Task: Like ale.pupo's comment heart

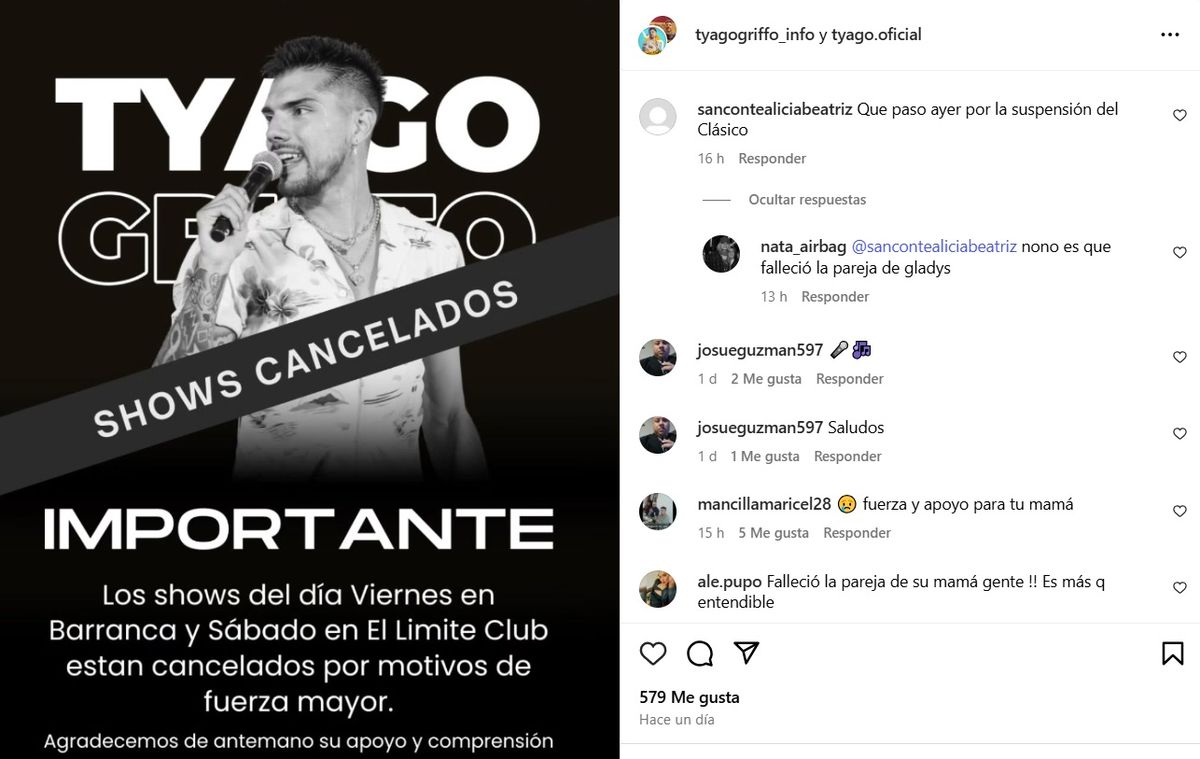Action: point(1179,588)
